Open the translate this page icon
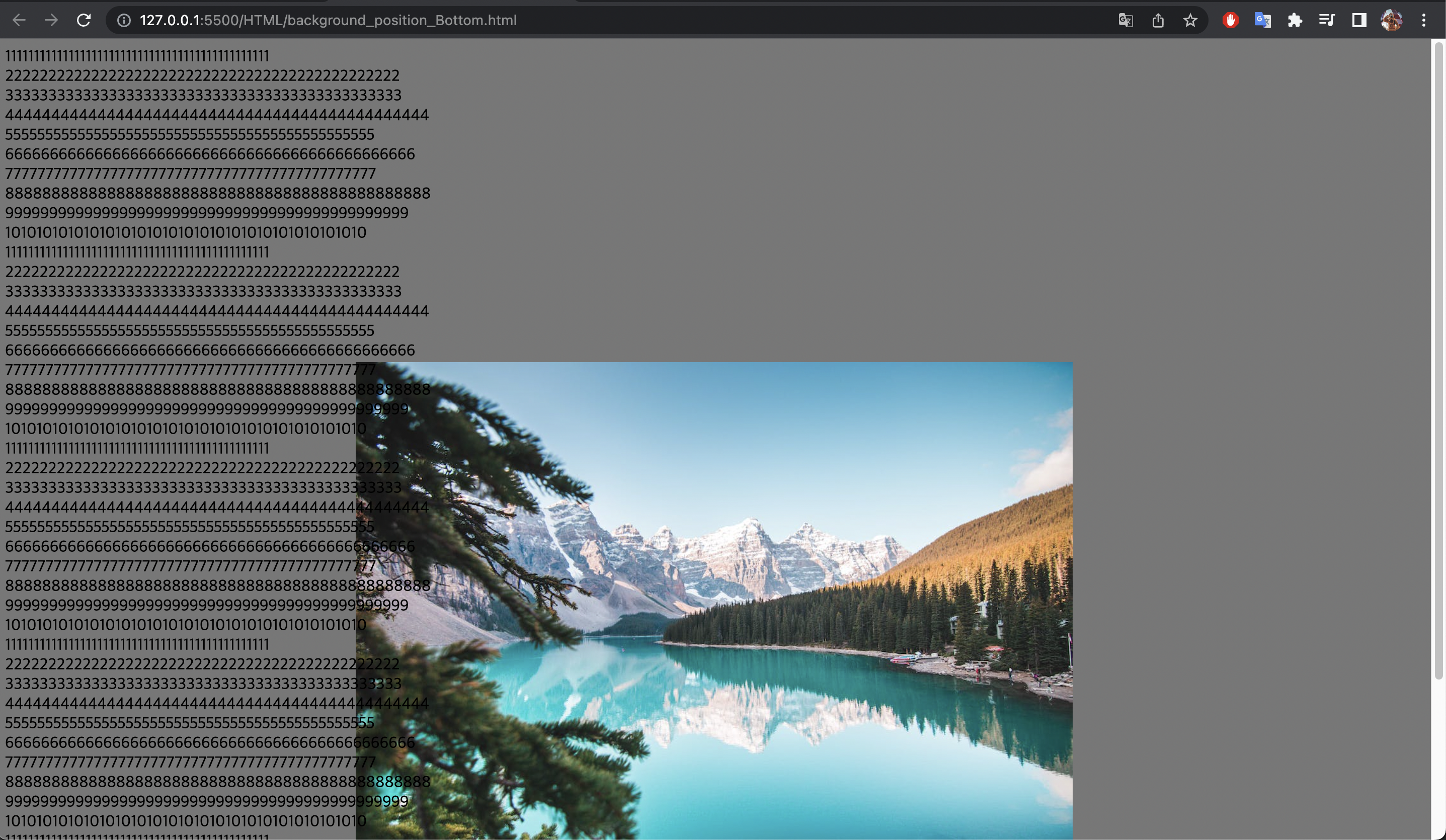This screenshot has width=1446, height=840. (x=1125, y=21)
